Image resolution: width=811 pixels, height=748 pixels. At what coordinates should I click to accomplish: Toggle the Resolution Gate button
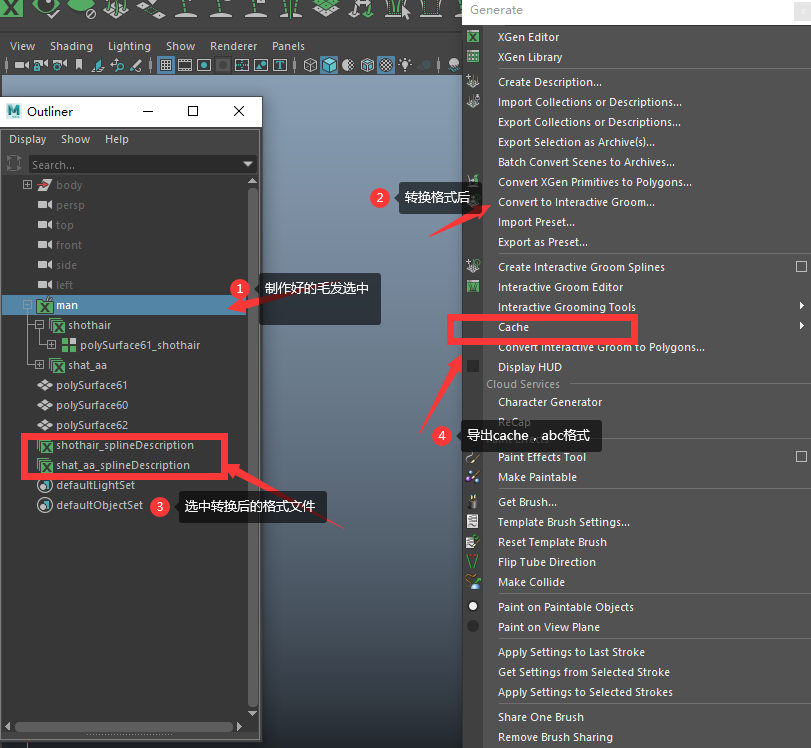click(x=204, y=65)
